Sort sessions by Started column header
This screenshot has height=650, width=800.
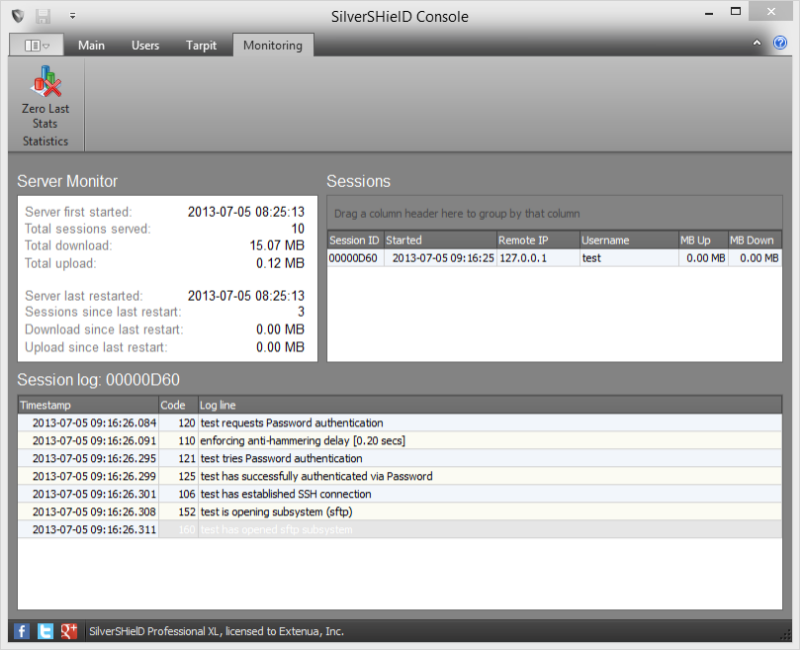click(440, 240)
